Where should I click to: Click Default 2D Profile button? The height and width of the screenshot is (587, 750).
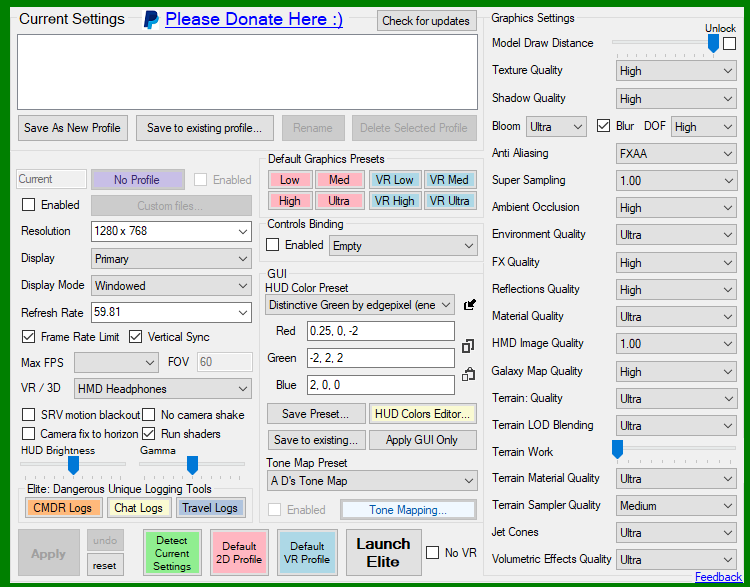pos(239,553)
